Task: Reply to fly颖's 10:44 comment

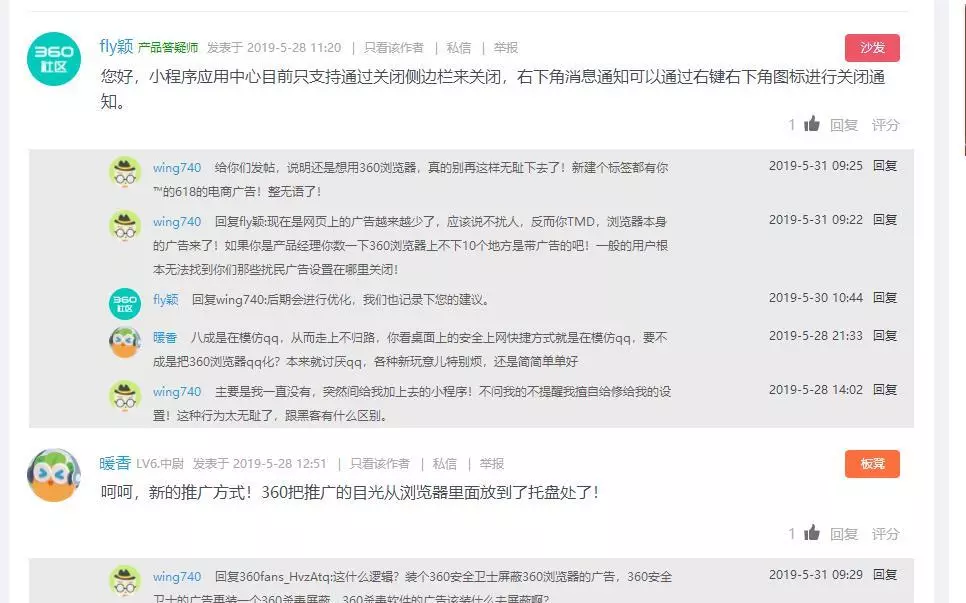Action: [885, 298]
